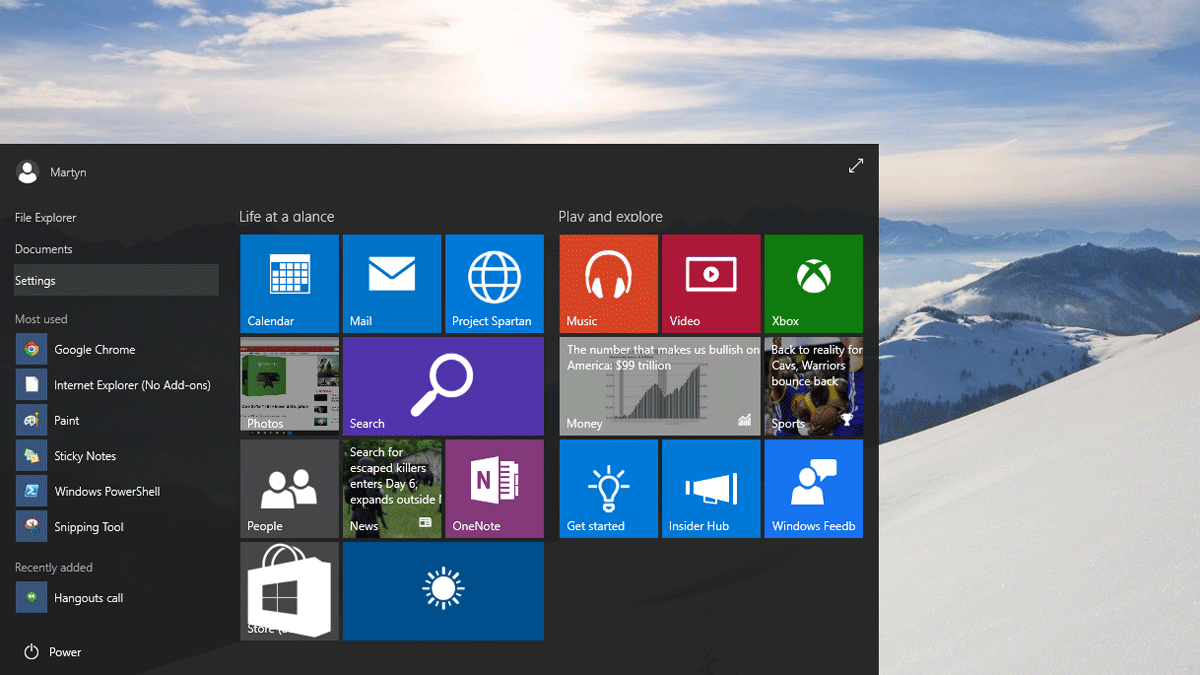Expand the Start menu to full screen
The image size is (1200, 675).
coord(856,166)
